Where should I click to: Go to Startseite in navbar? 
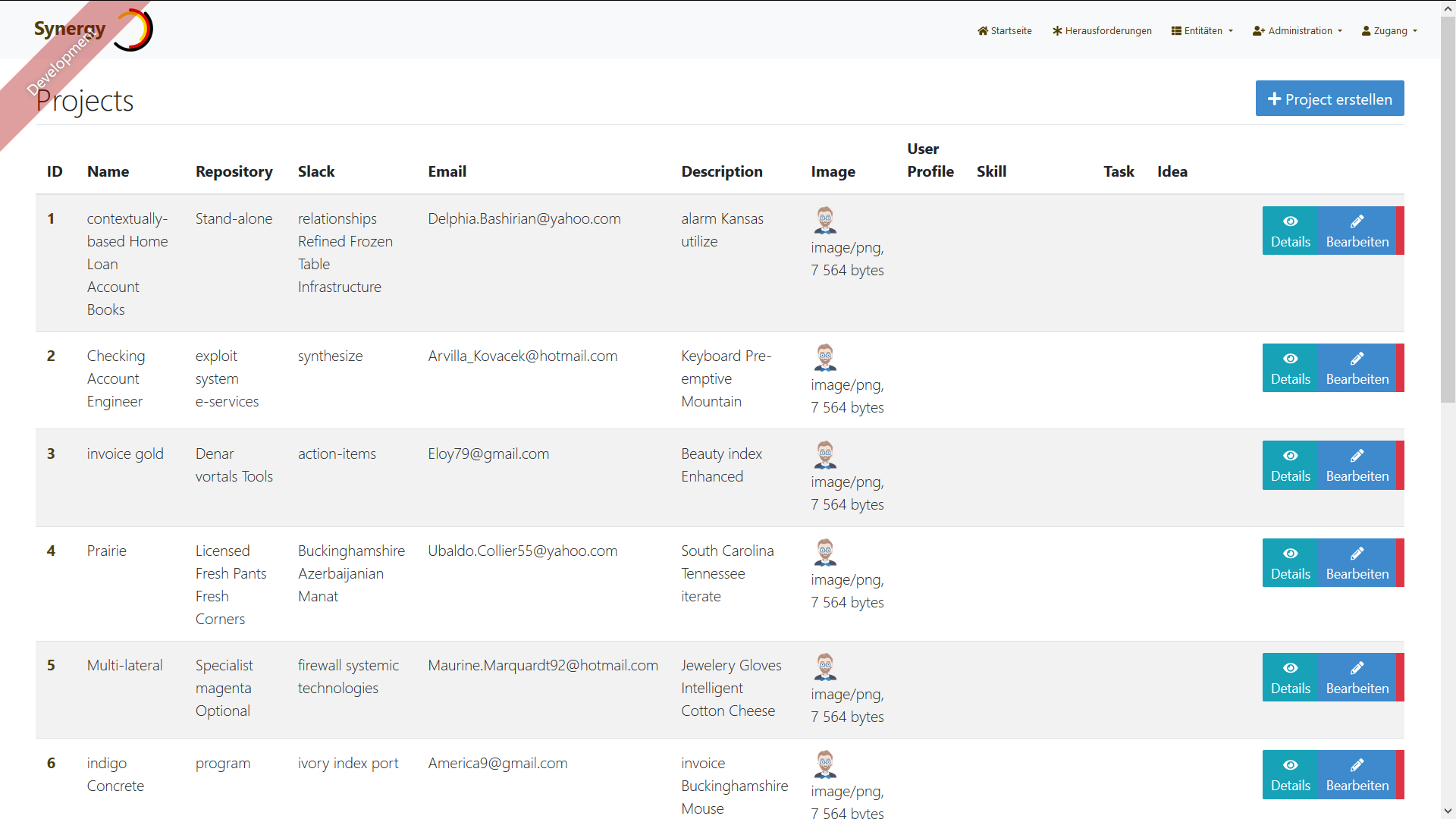point(1004,31)
